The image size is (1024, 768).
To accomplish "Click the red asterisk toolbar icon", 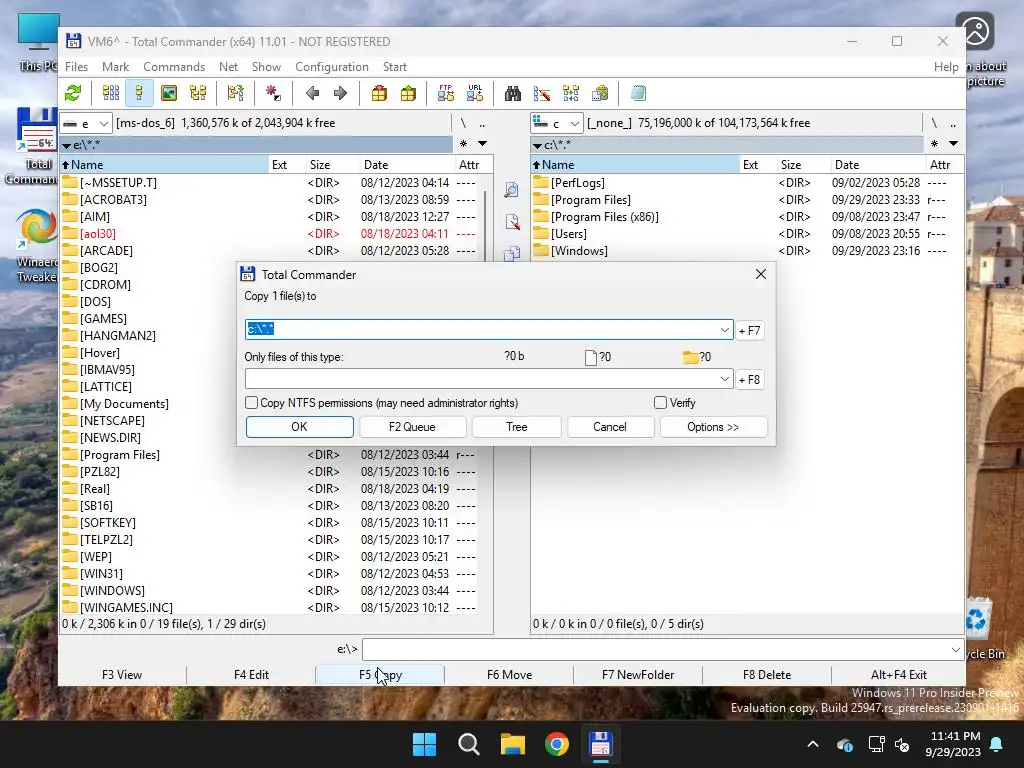I will 273,93.
